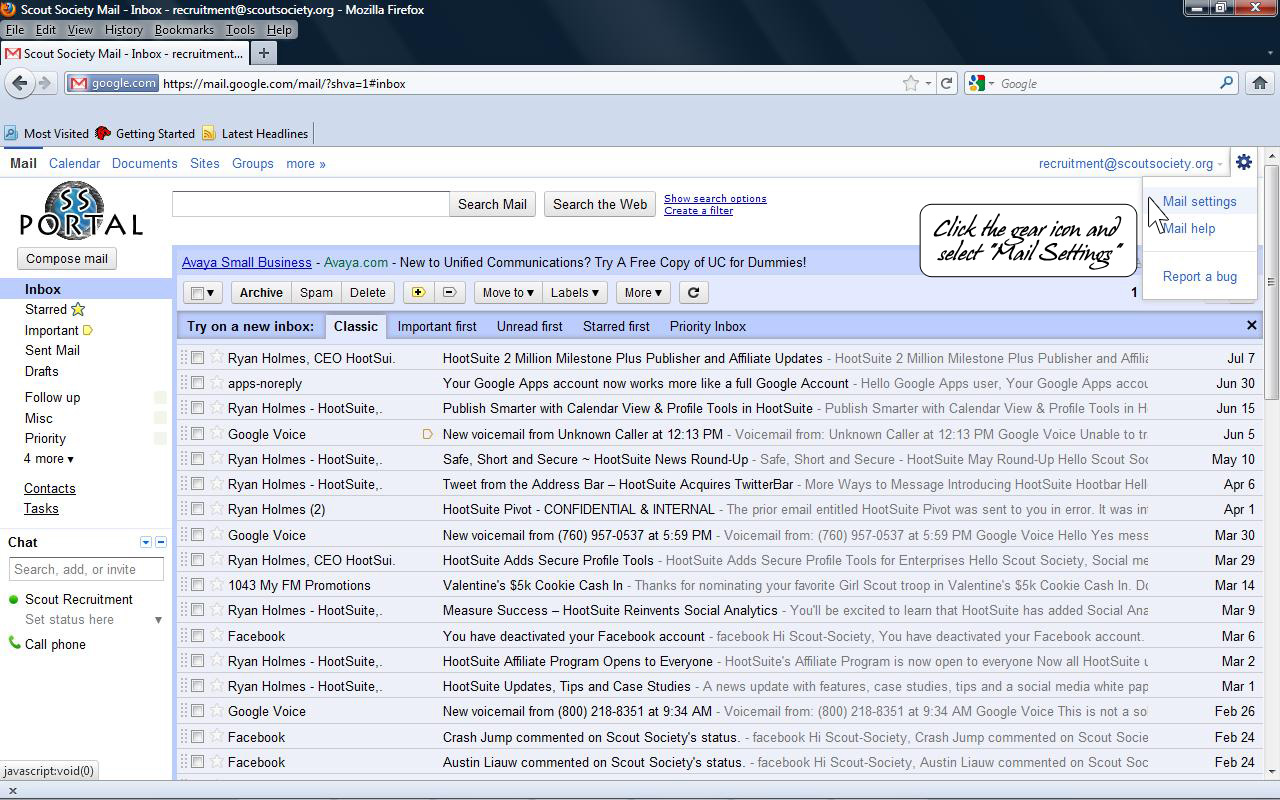The height and width of the screenshot is (800, 1280).
Task: Open Getting Started bookmark
Action: [145, 133]
